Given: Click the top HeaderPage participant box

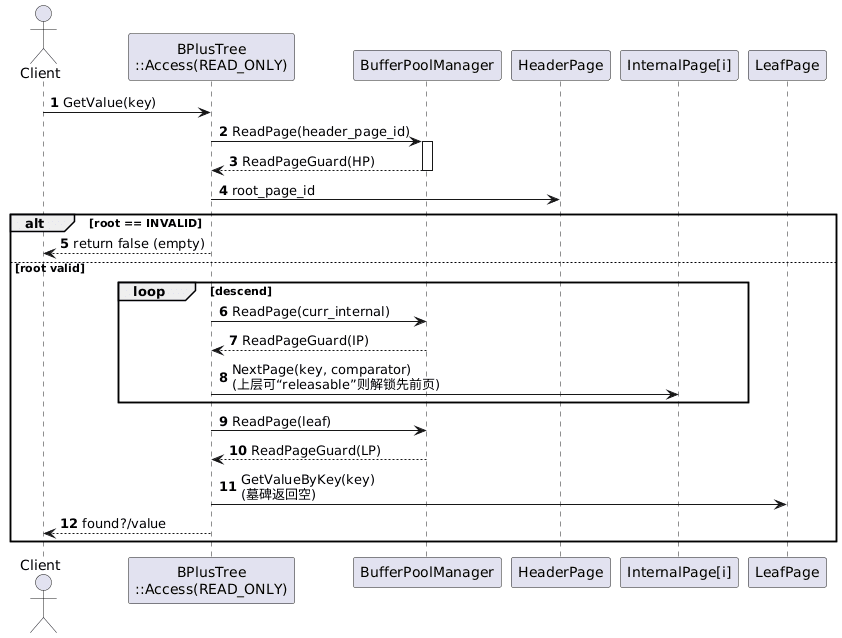Looking at the screenshot, I should 560,66.
